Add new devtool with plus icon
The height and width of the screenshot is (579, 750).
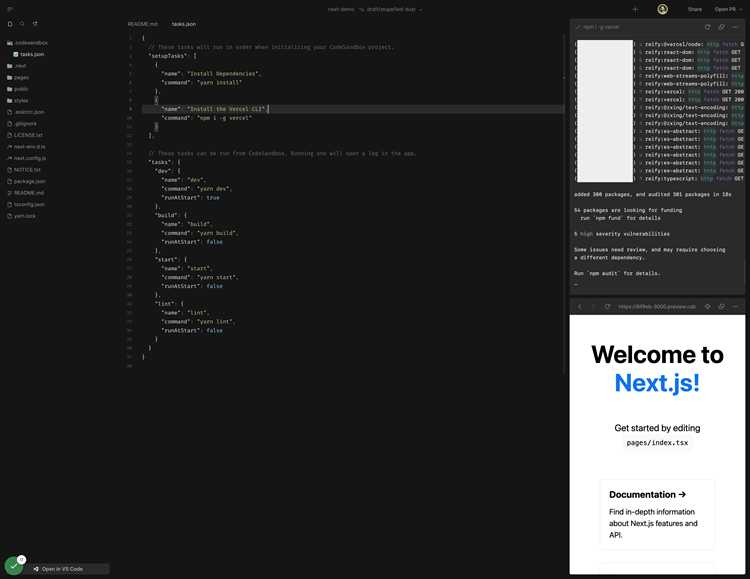click(x=635, y=9)
